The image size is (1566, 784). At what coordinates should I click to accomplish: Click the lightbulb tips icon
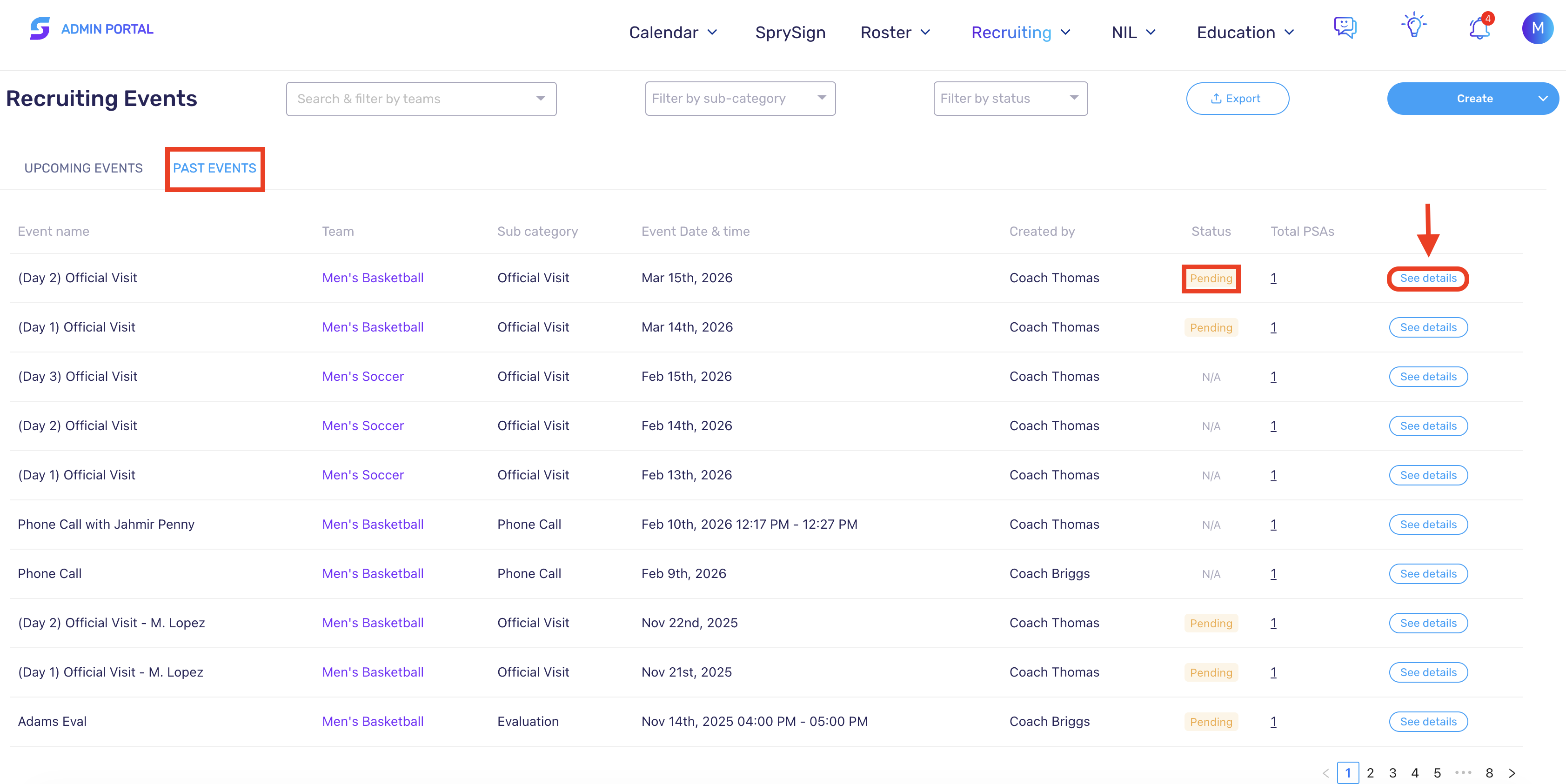coord(1414,26)
